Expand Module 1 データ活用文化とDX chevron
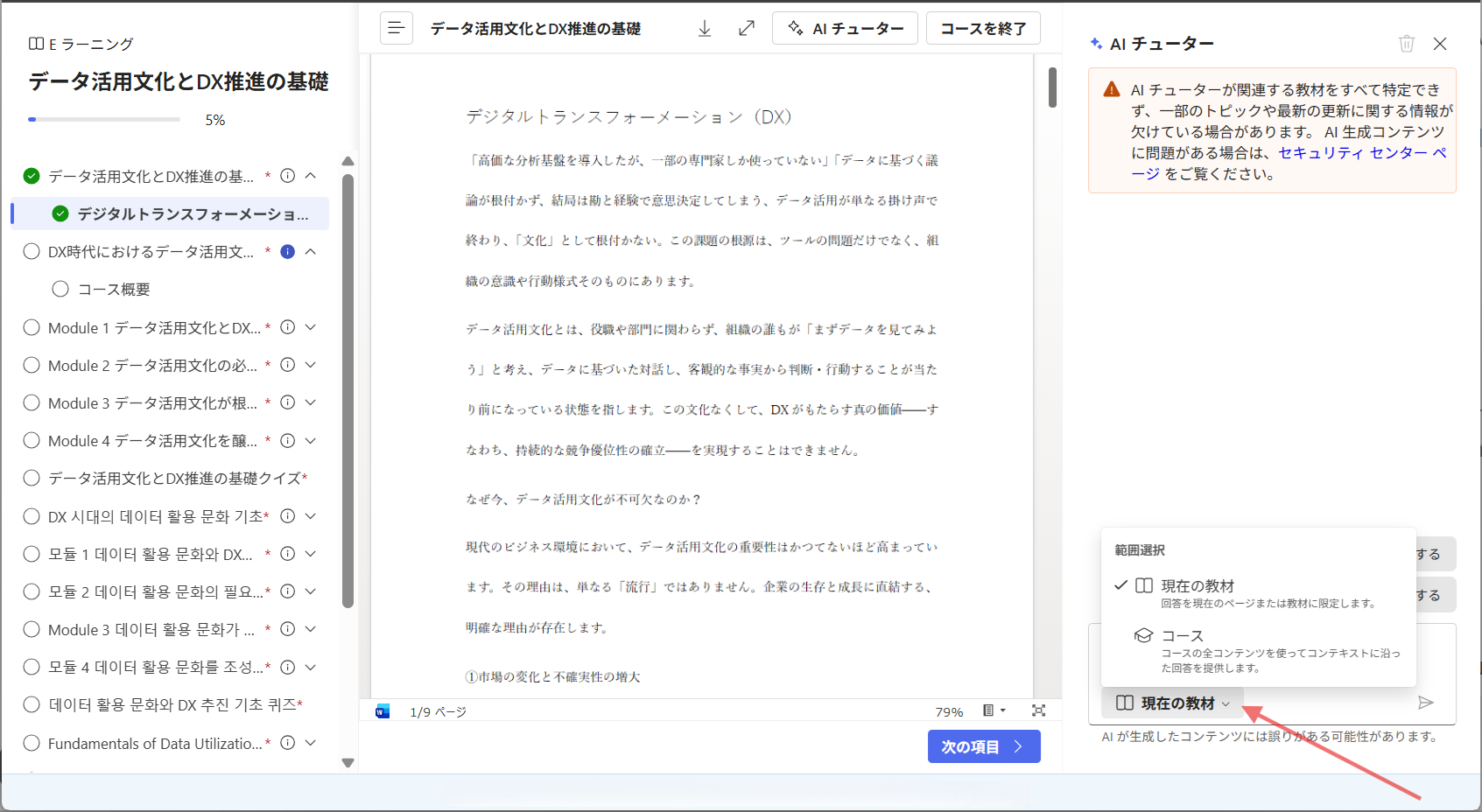The width and height of the screenshot is (1482, 812). tap(311, 327)
